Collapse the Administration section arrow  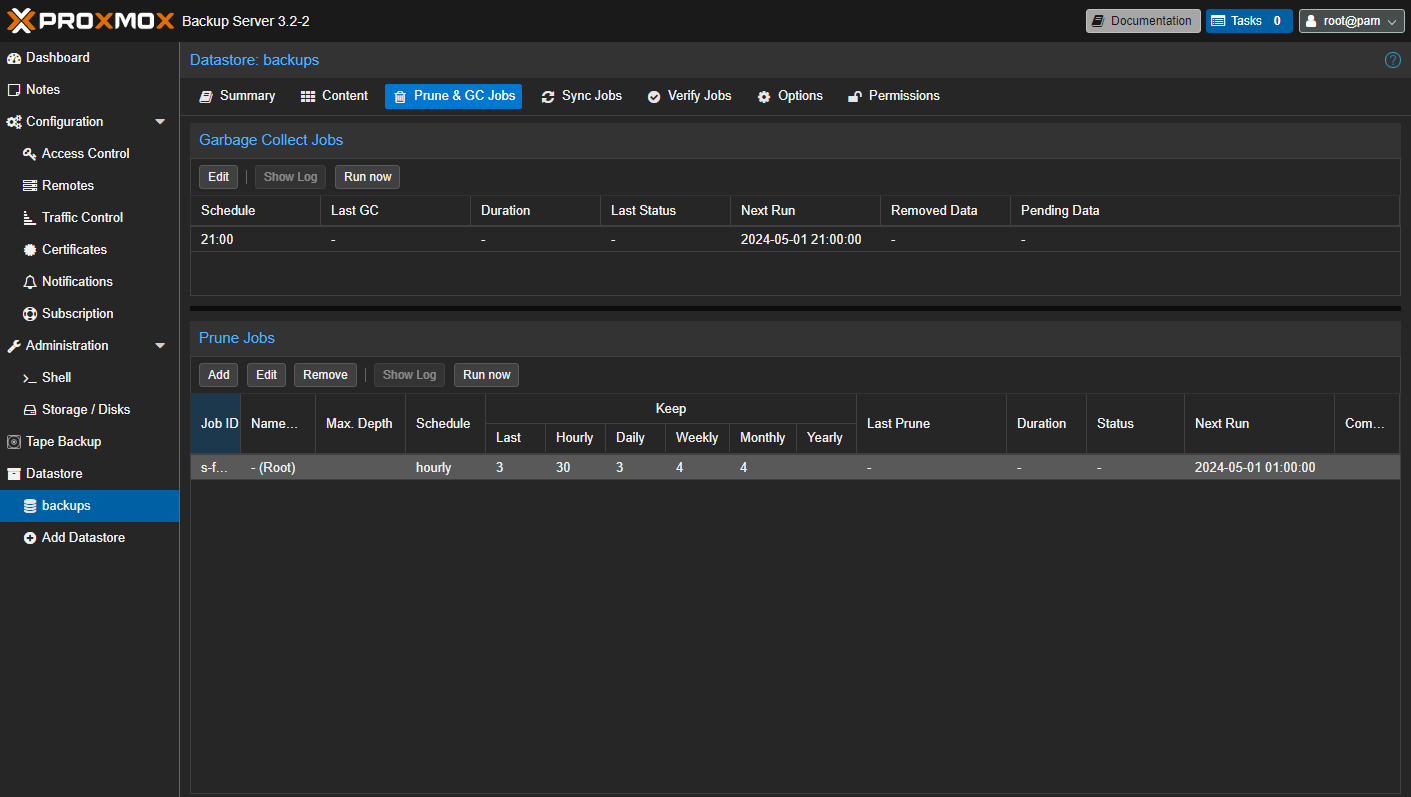[x=160, y=346]
